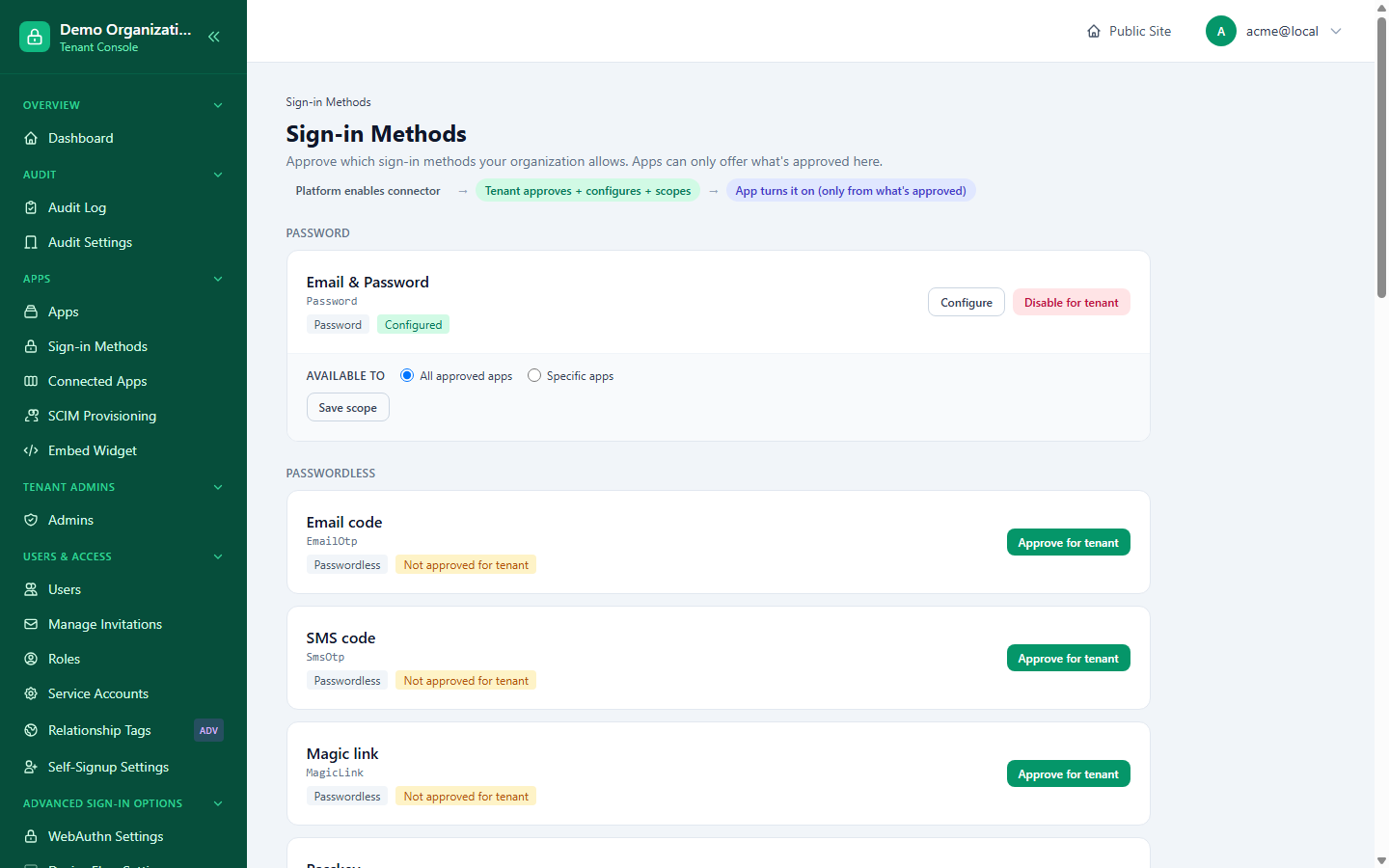Click the WebAuthn Settings lock icon
1389x868 pixels.
pos(31,836)
